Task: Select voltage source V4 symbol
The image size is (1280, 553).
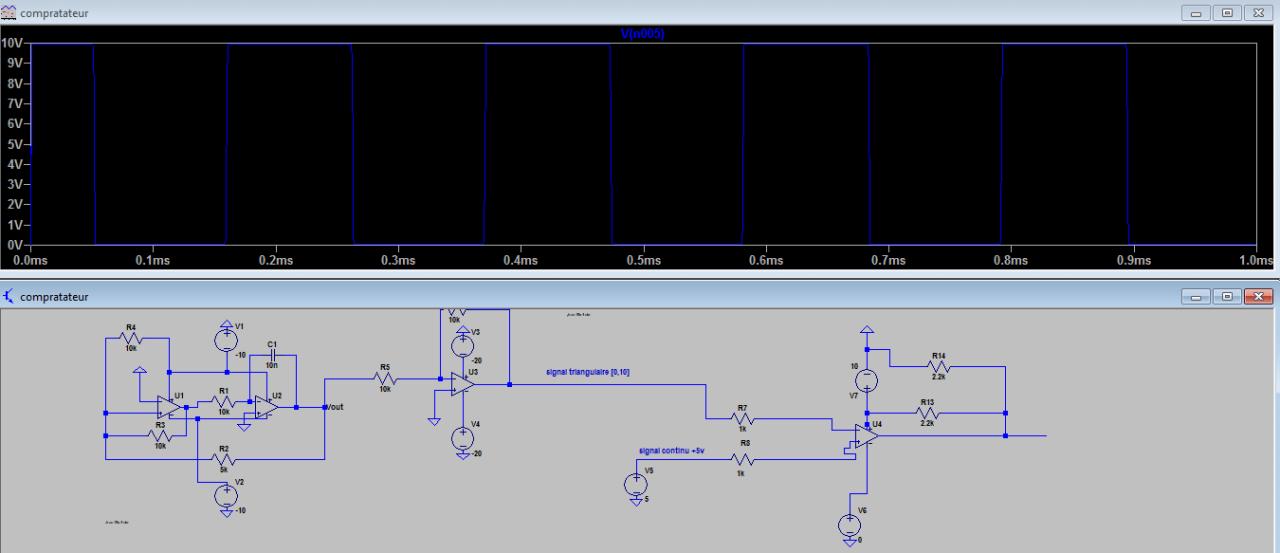Action: coord(462,438)
